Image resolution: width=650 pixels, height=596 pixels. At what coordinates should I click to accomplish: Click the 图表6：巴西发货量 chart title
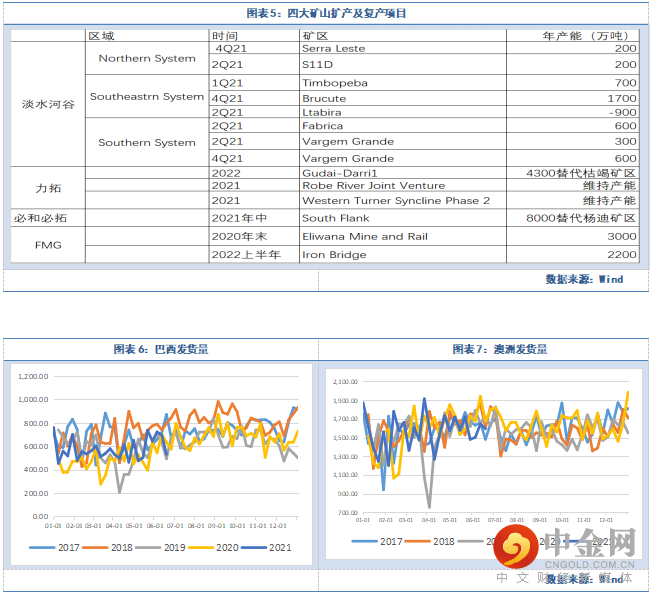pyautogui.click(x=160, y=349)
